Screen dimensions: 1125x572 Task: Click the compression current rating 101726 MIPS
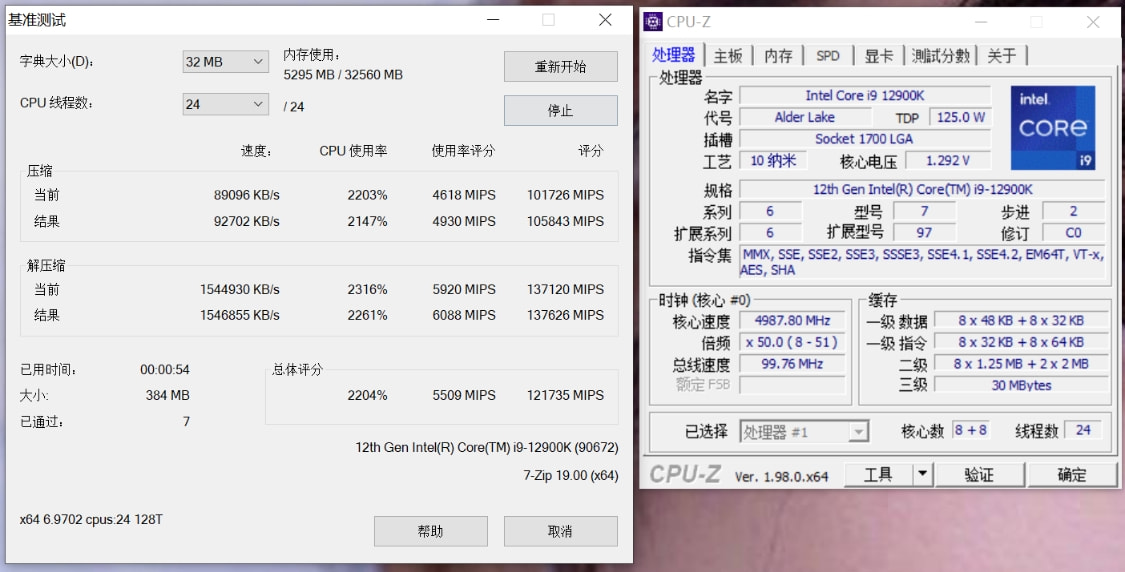[x=565, y=195]
